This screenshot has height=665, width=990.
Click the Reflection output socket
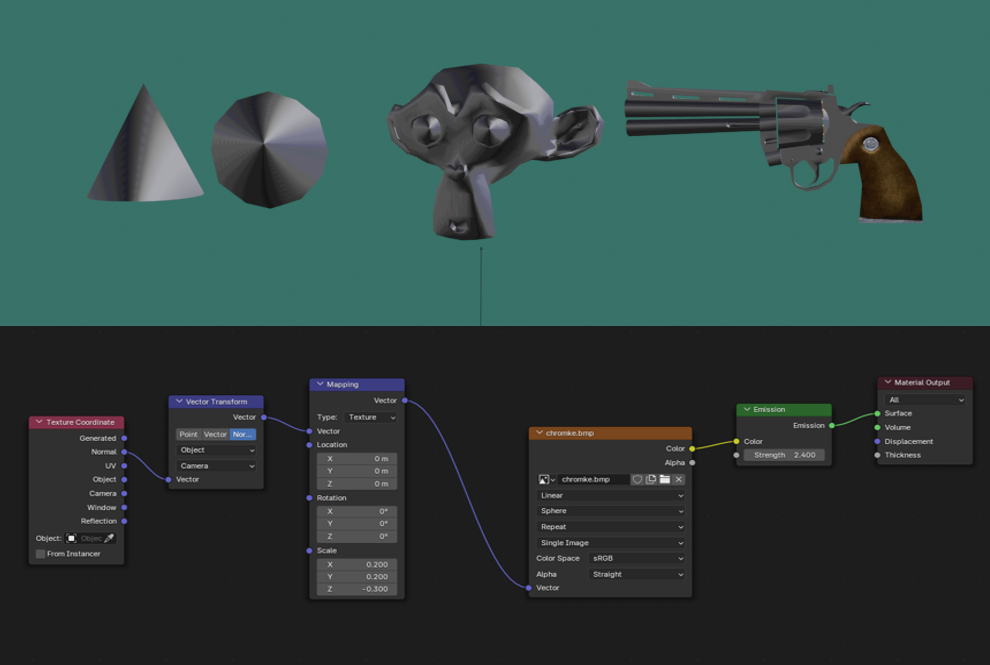[124, 522]
